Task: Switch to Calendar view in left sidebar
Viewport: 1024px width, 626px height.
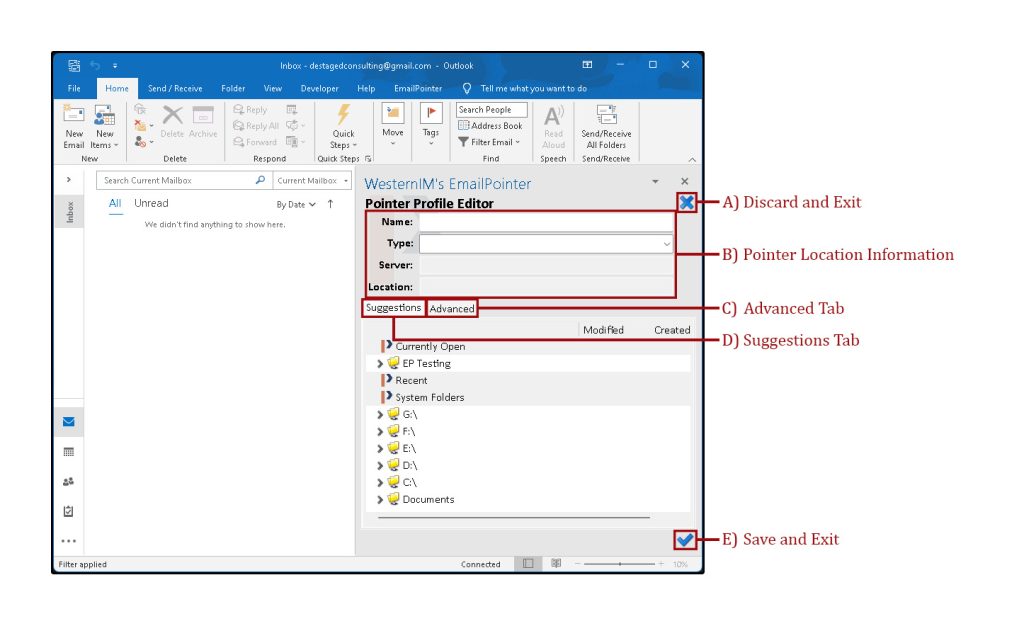Action: [x=68, y=452]
